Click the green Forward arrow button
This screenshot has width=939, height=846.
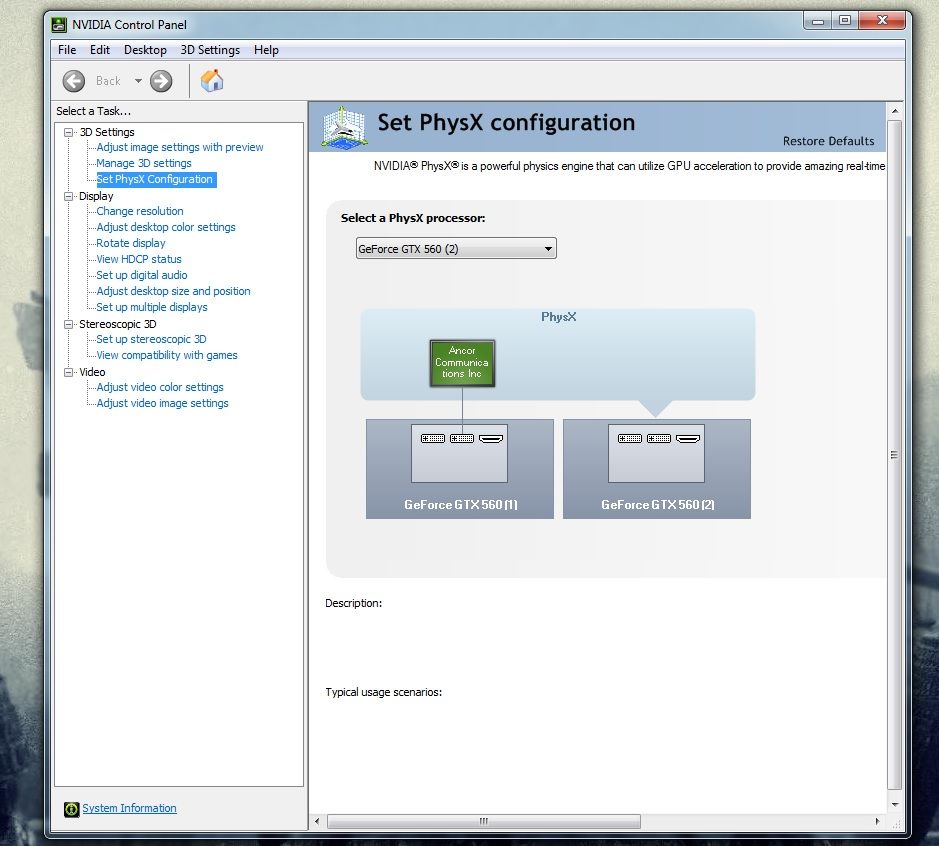(161, 81)
